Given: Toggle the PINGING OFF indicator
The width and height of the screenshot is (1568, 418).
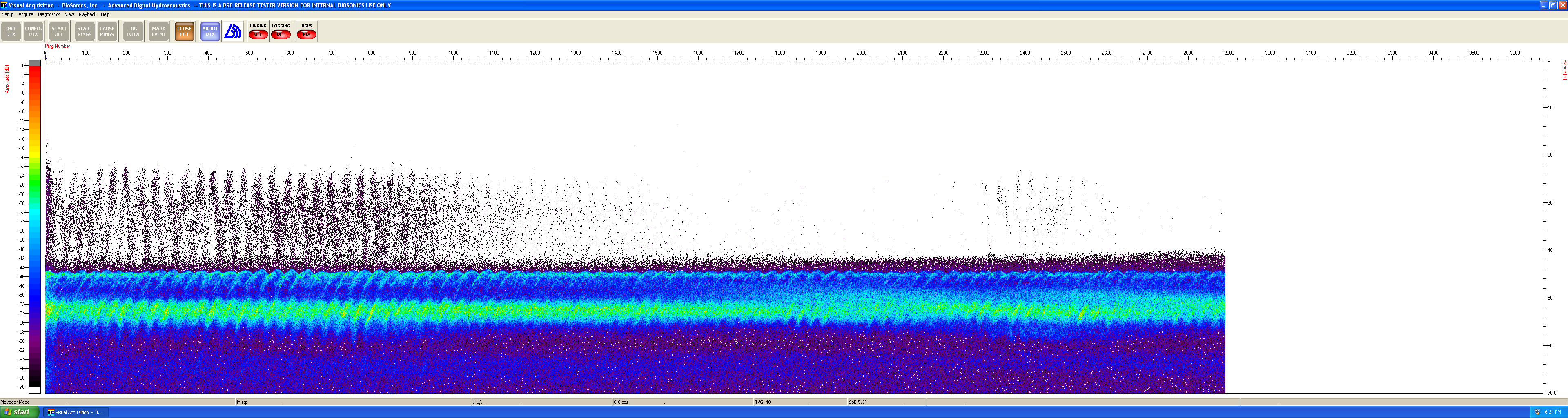Looking at the screenshot, I should point(258,32).
